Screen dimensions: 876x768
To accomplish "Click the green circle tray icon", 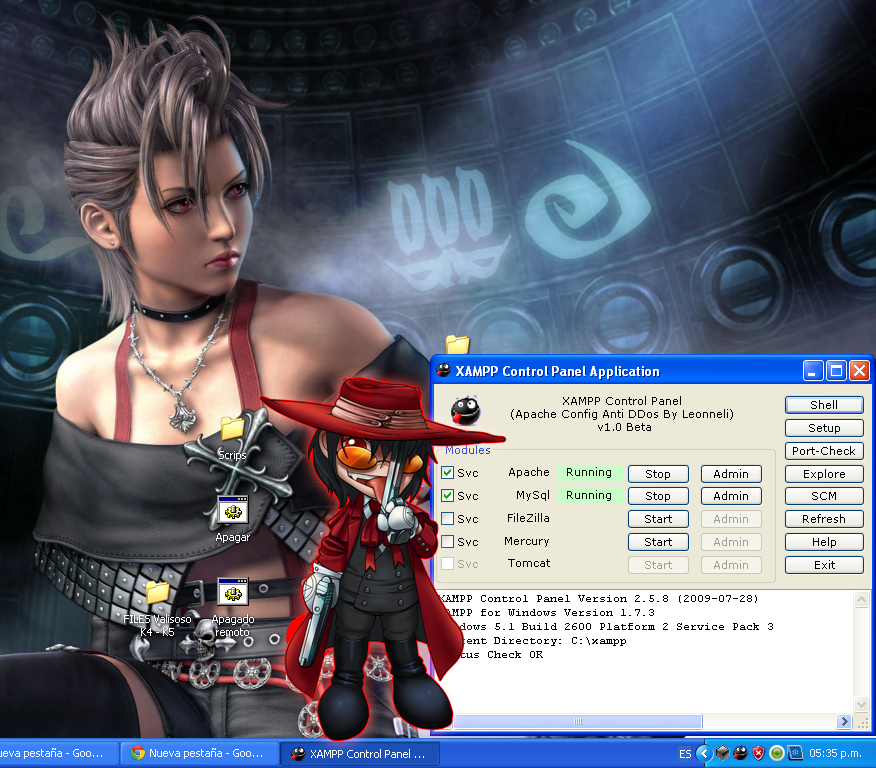I will click(777, 753).
